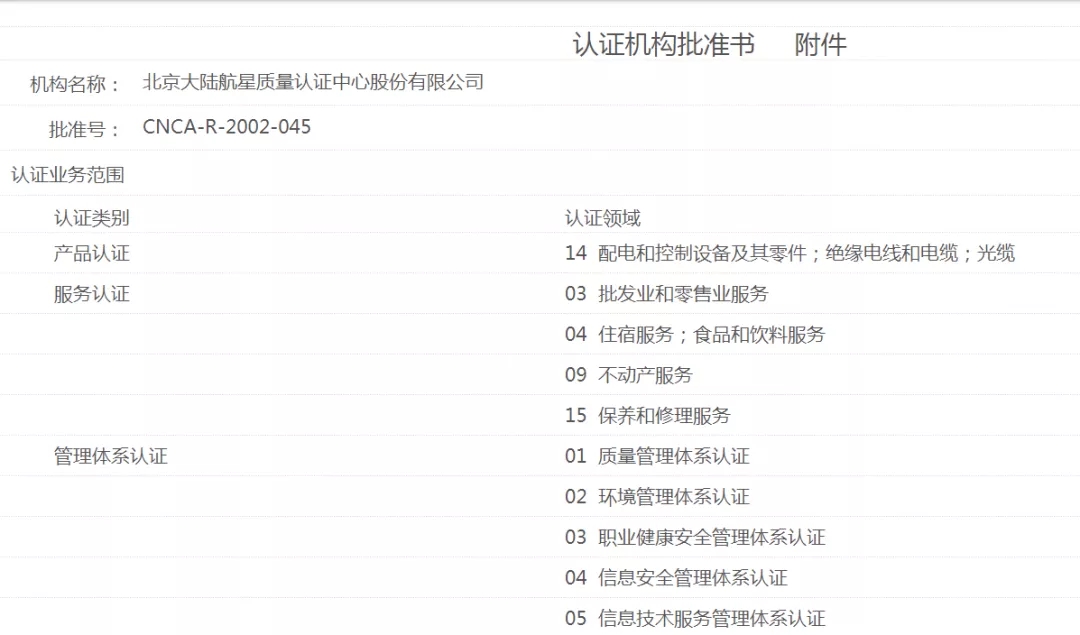Select organization name 北京大陆航星质量认证中心股份有限公司
This screenshot has width=1080, height=635.
[313, 82]
